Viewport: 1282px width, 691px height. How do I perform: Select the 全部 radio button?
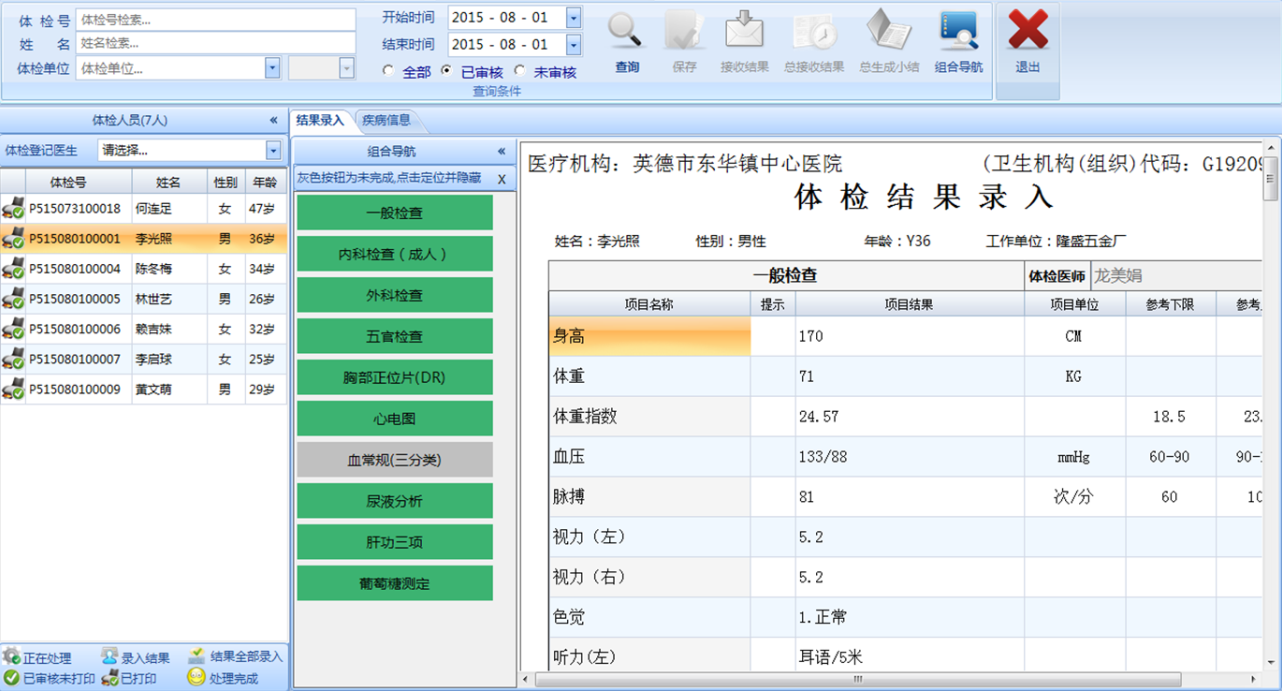coord(389,72)
